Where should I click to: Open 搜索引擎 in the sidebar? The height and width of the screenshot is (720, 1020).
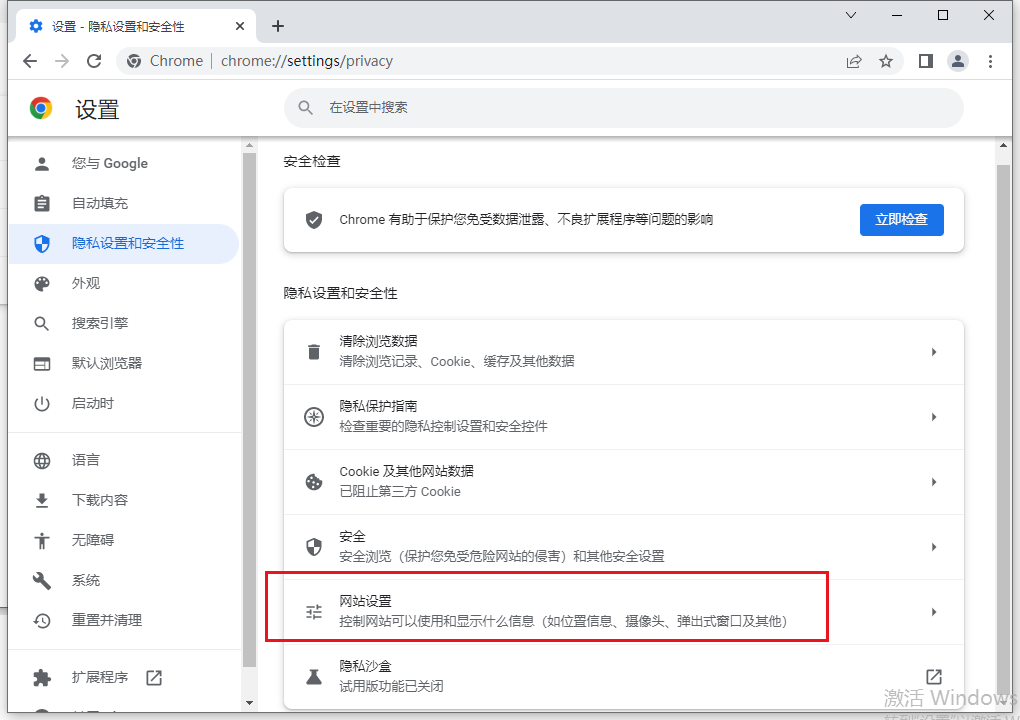tap(124, 323)
